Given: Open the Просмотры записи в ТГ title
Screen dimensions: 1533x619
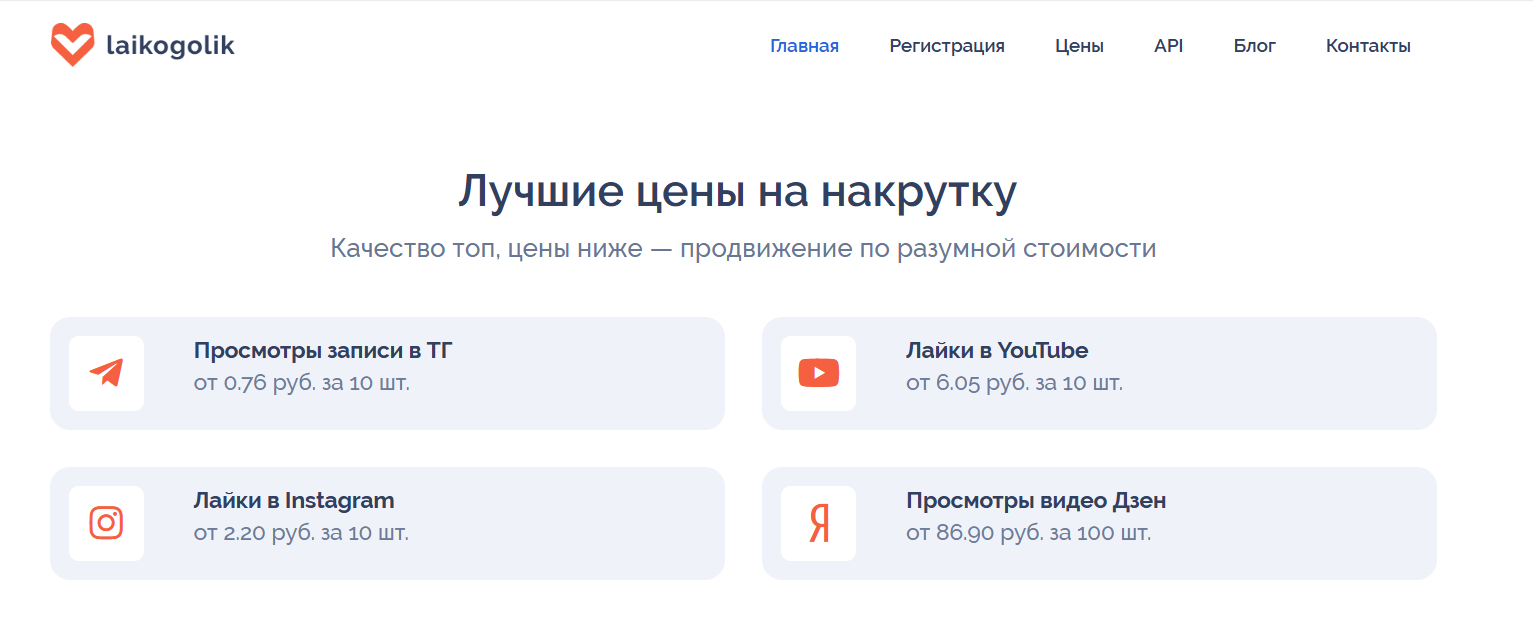Looking at the screenshot, I should pos(324,351).
